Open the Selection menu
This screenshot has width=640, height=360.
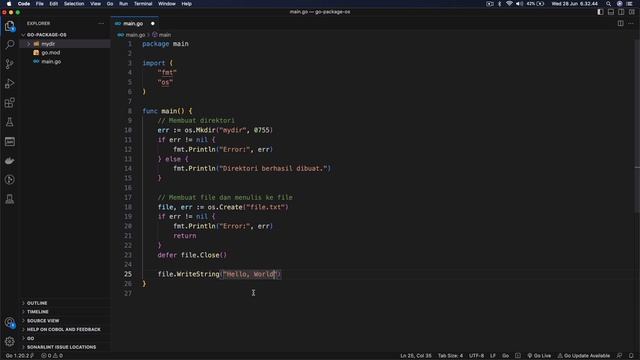[74, 4]
